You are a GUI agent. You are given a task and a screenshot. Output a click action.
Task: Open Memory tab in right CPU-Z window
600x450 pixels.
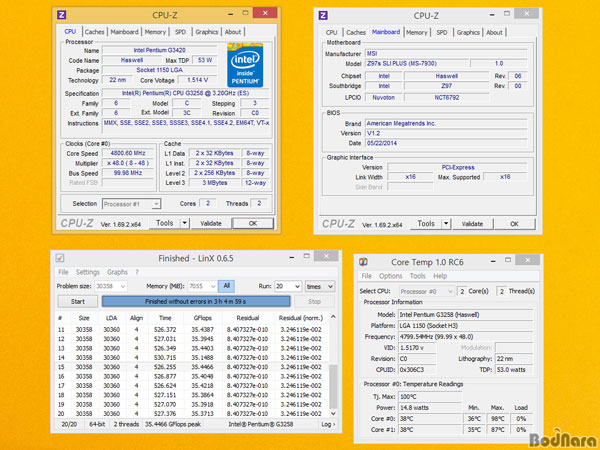416,33
